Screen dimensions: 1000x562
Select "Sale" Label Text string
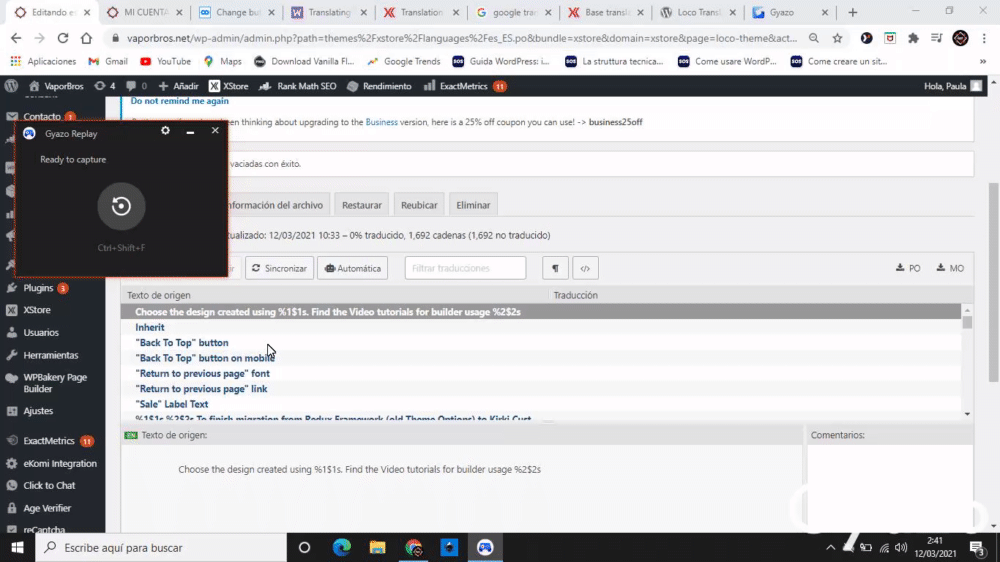541,404
